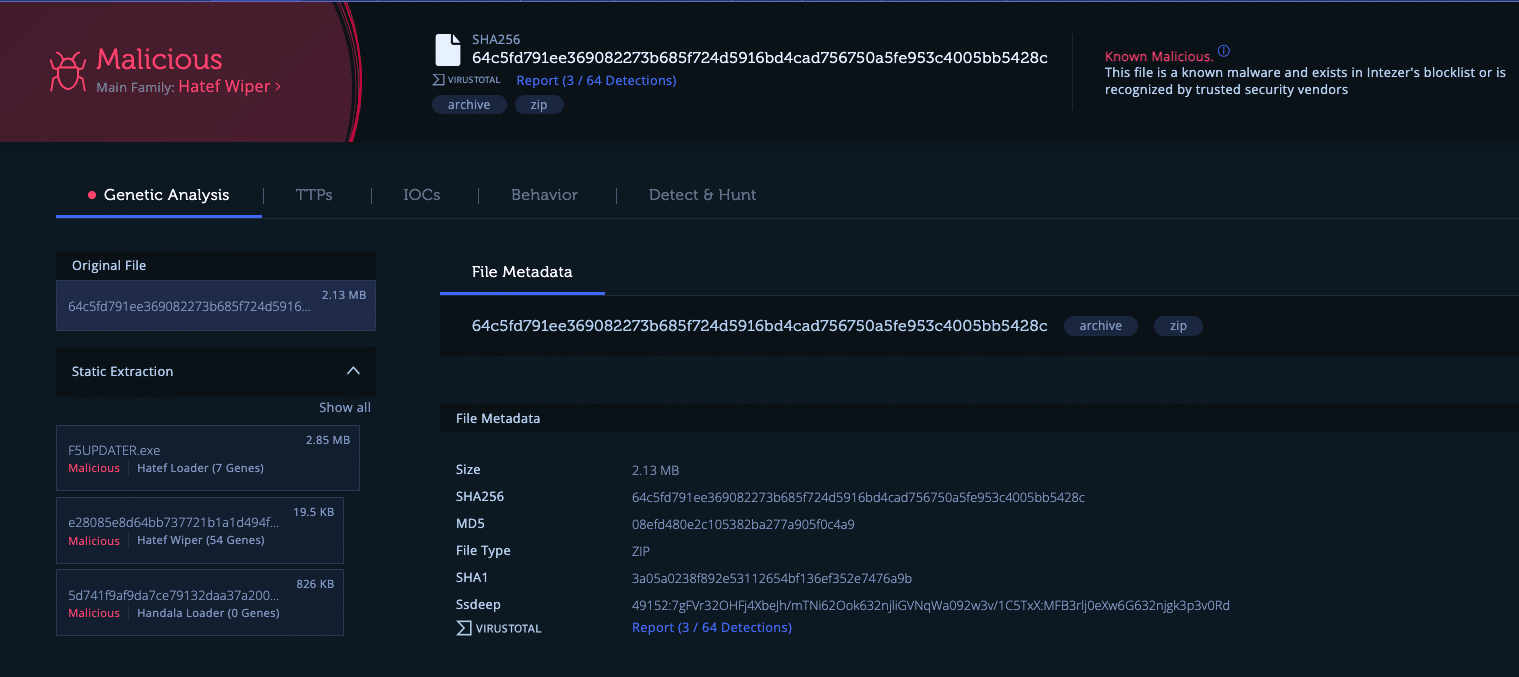Click the Known Malicious info icon
Image resolution: width=1519 pixels, height=677 pixels.
click(x=1224, y=52)
